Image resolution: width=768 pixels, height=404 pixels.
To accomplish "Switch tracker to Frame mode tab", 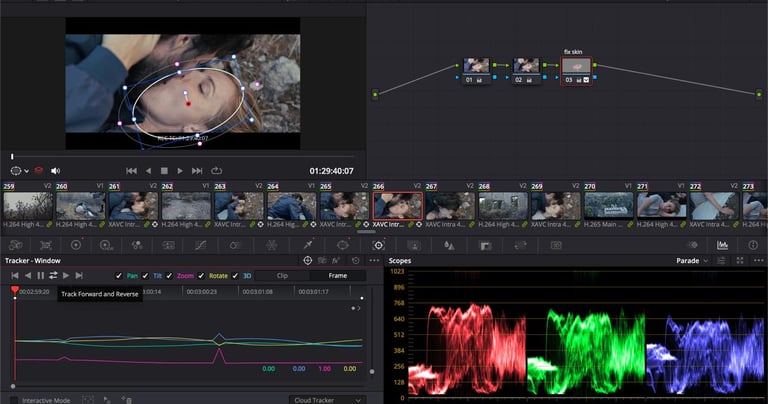I will (337, 275).
